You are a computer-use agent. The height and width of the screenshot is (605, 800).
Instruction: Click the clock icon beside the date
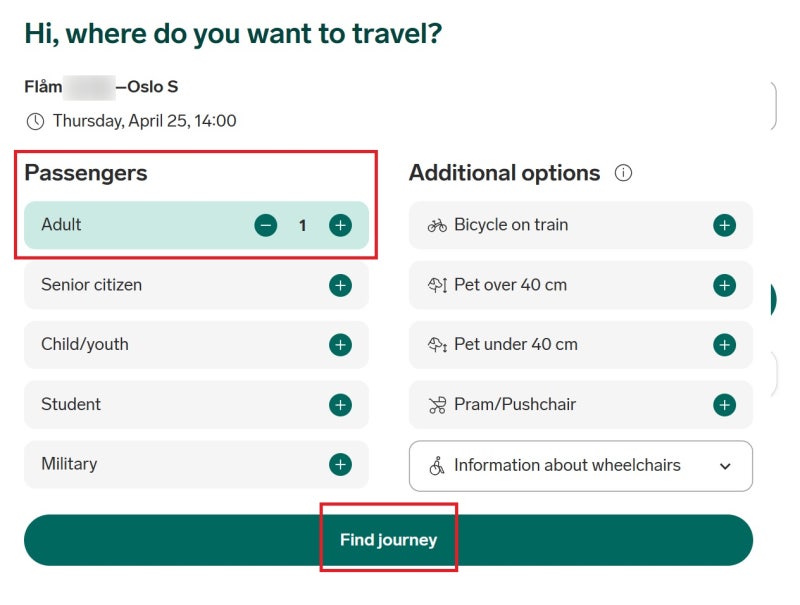35,121
